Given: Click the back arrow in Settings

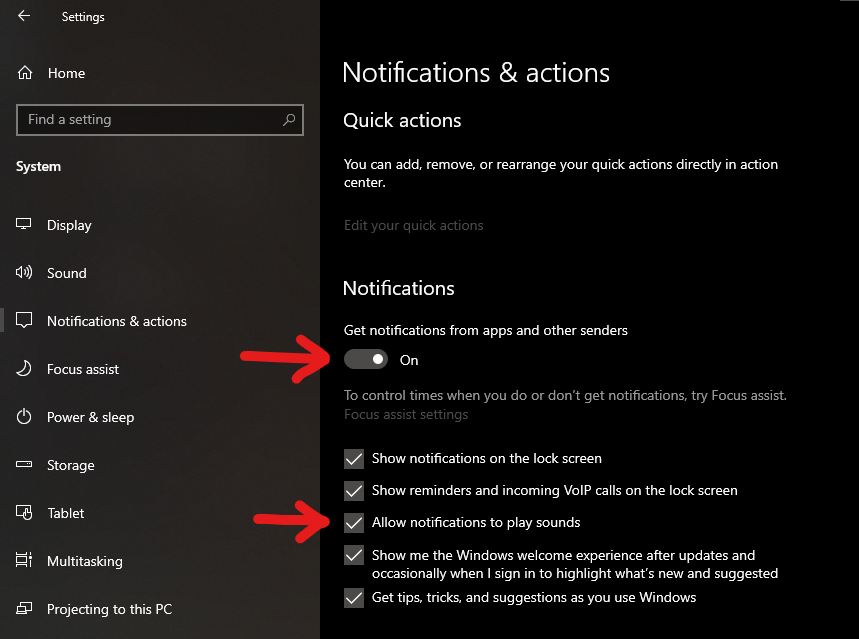Looking at the screenshot, I should coord(24,16).
